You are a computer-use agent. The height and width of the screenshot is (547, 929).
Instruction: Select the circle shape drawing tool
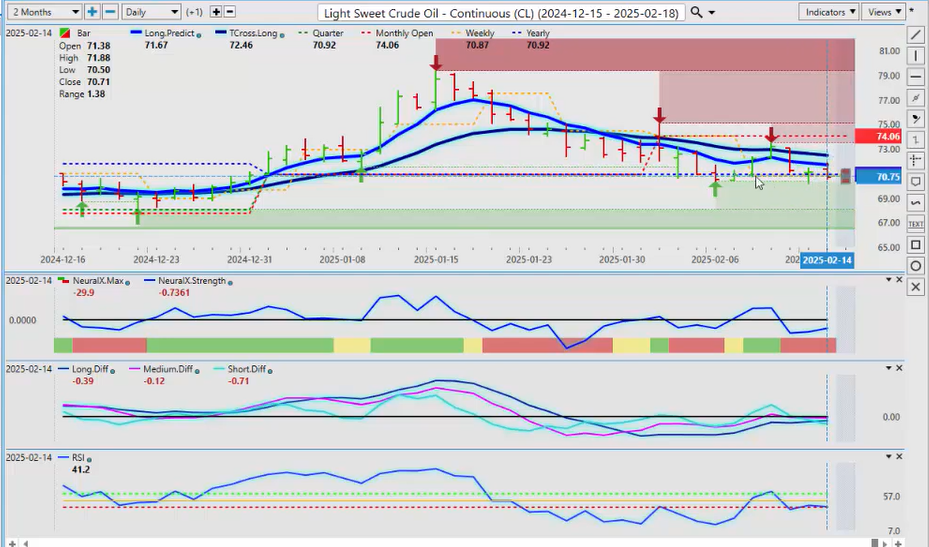[916, 266]
